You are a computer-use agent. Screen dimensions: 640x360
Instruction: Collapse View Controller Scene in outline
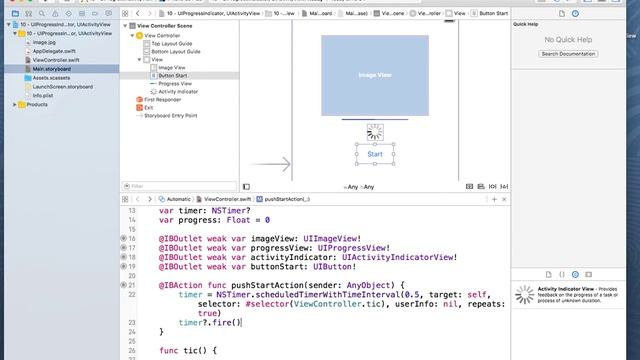point(125,26)
